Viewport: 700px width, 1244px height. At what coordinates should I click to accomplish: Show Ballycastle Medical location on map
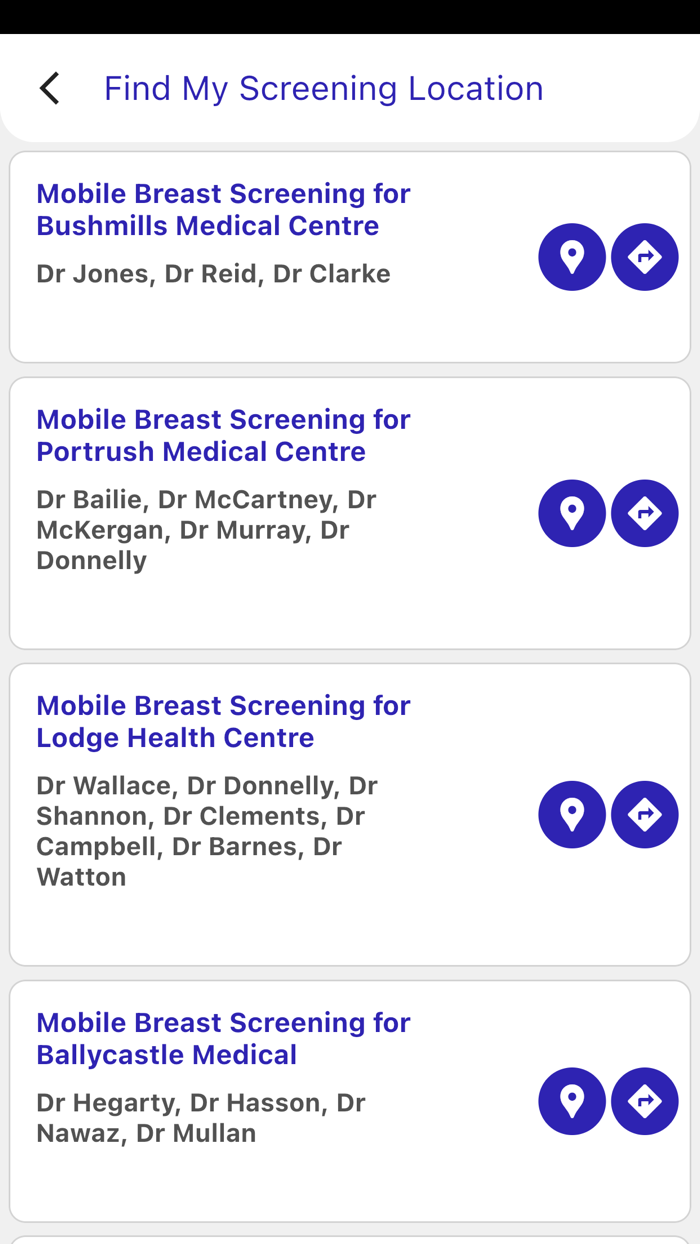(572, 1101)
